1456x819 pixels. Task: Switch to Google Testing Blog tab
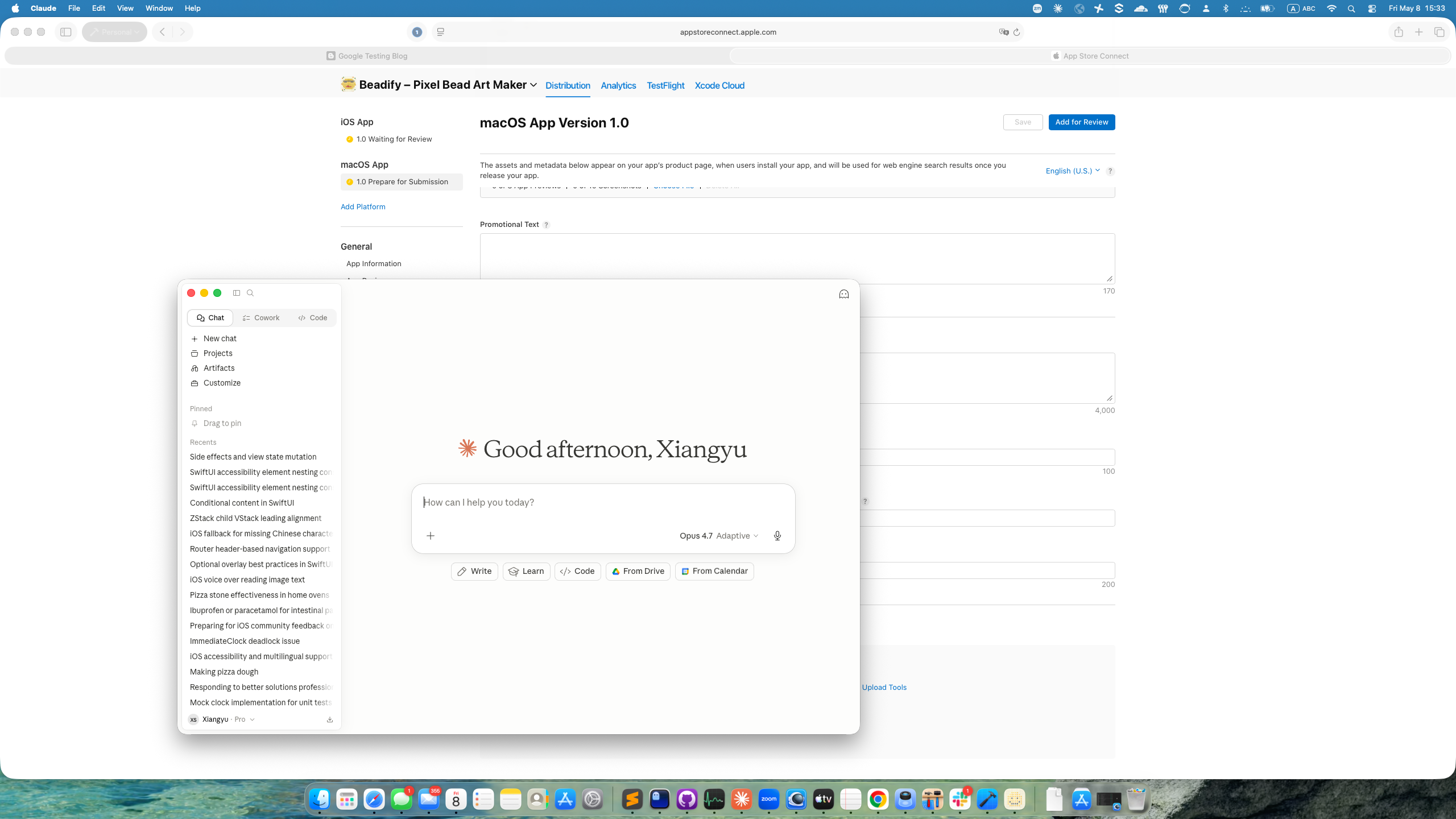pyautogui.click(x=367, y=56)
